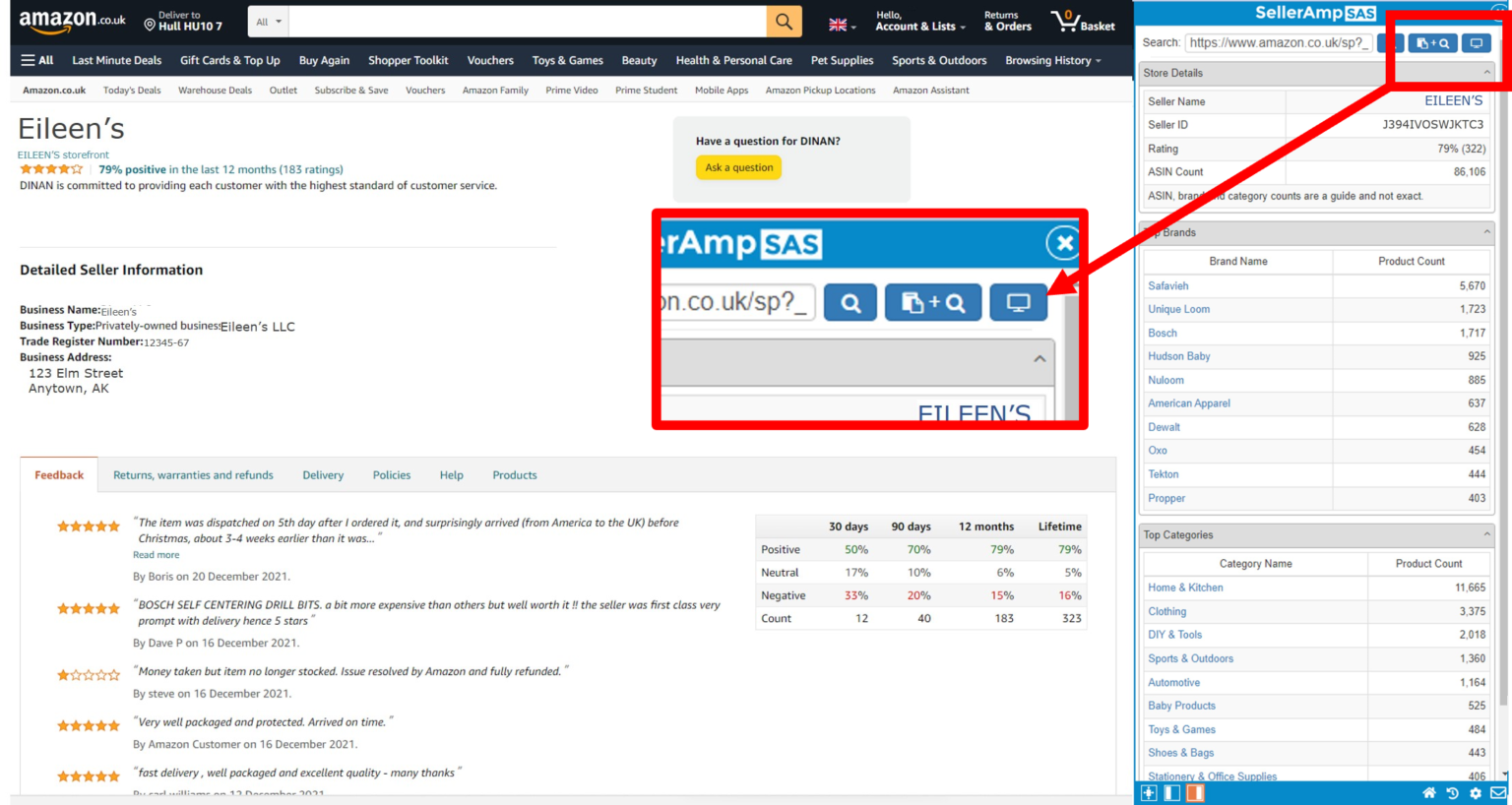The width and height of the screenshot is (1512, 805).
Task: Open Home & Kitchen category link
Action: coord(1185,588)
